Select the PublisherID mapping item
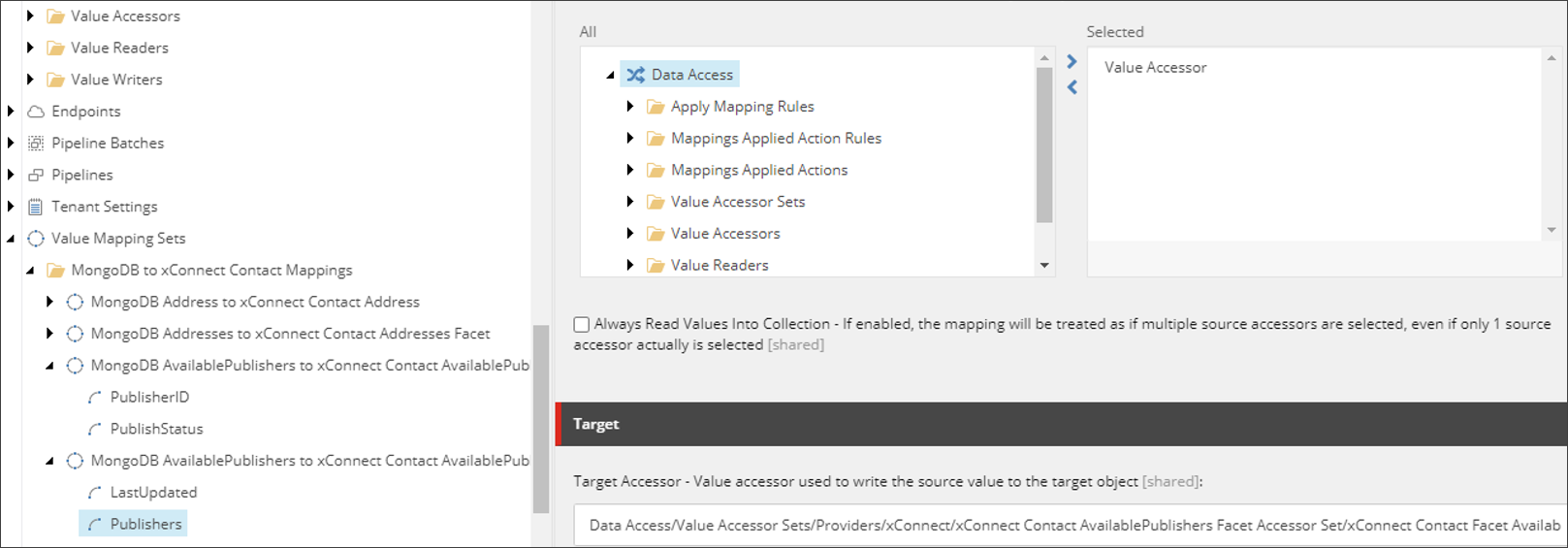Image resolution: width=1568 pixels, height=548 pixels. pos(149,398)
